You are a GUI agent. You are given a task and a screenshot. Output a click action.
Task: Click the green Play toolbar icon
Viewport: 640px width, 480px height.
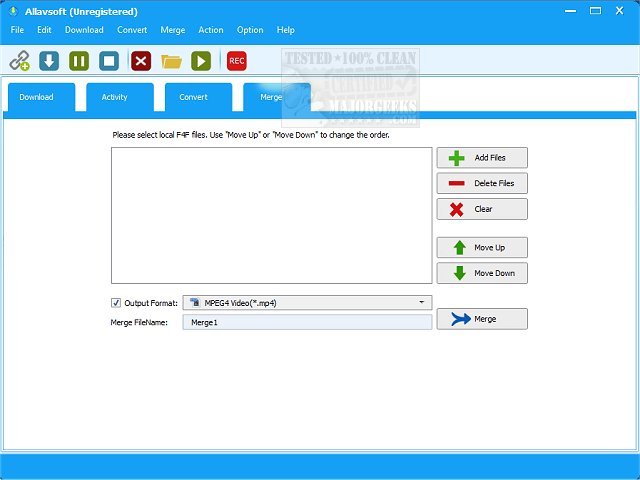pyautogui.click(x=201, y=61)
